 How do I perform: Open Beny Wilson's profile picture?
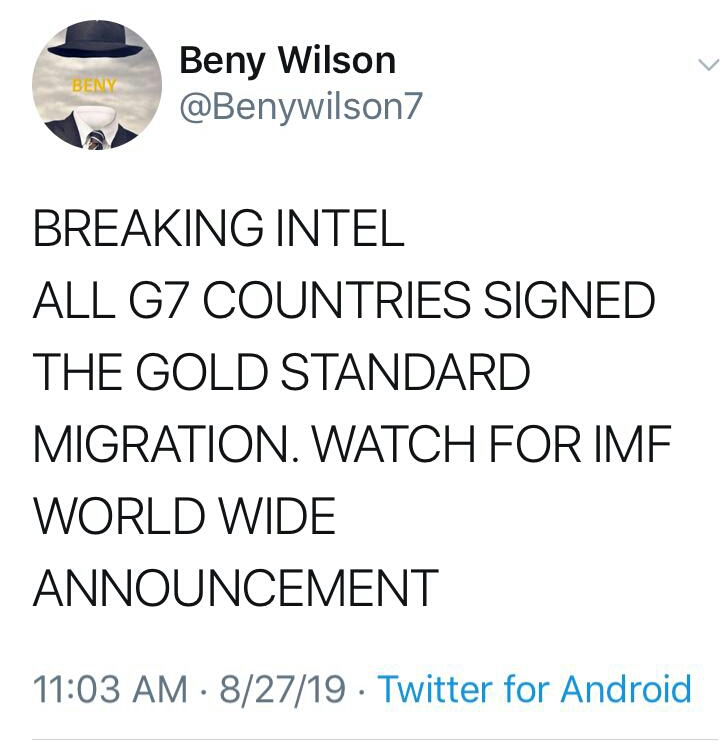pyautogui.click(x=97, y=86)
